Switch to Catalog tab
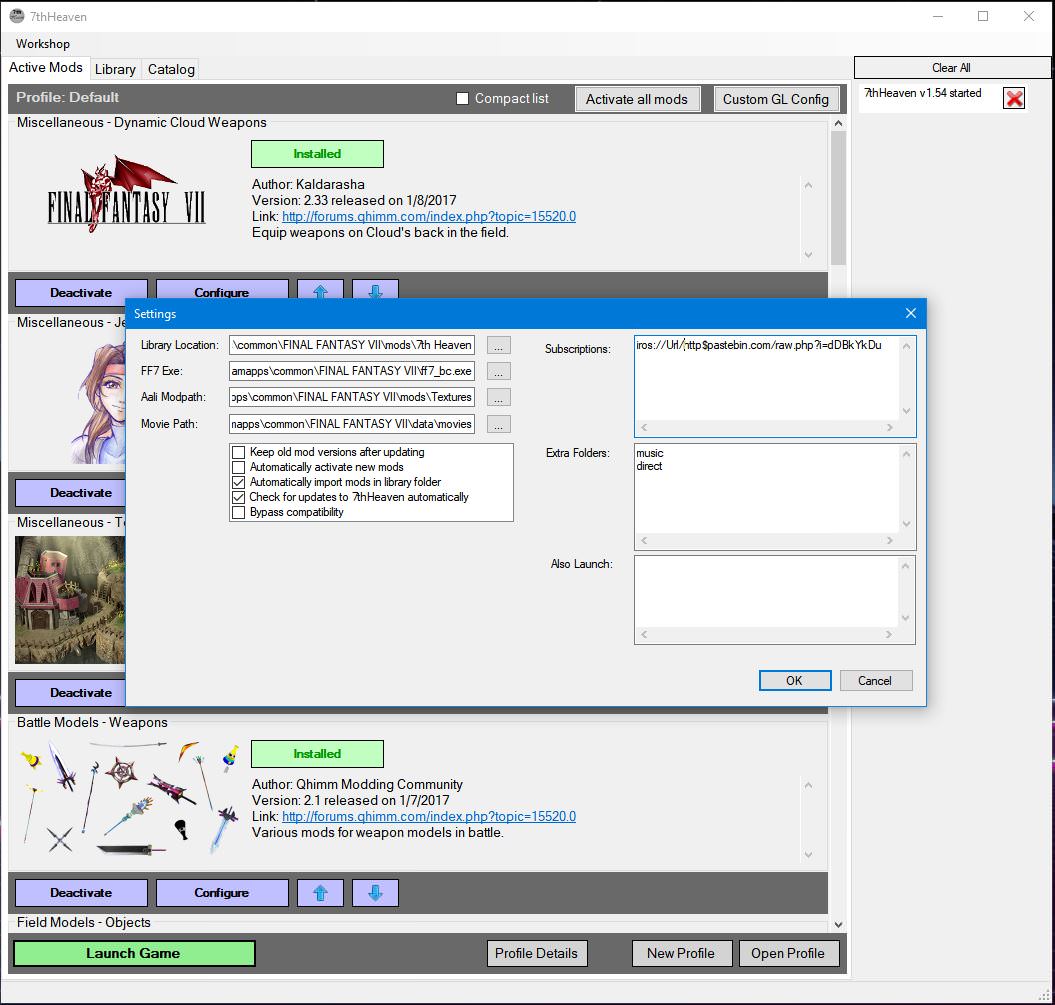 point(171,69)
